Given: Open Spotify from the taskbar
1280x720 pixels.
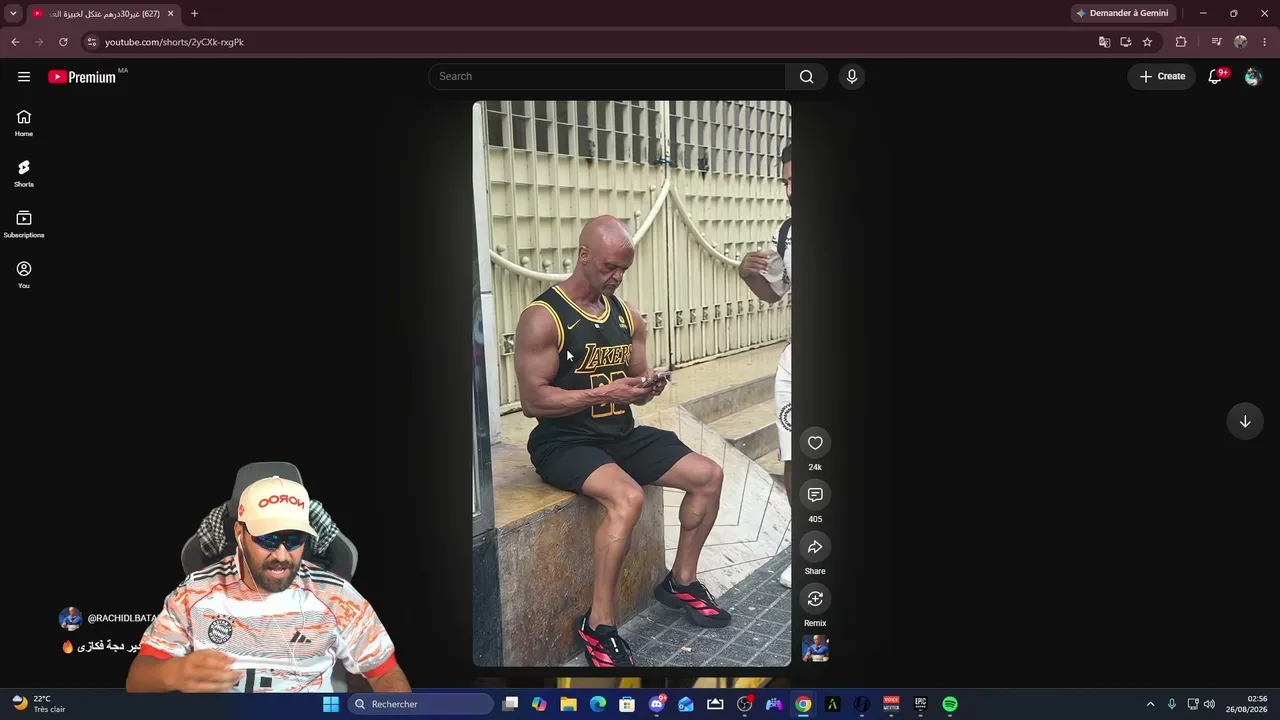Looking at the screenshot, I should pyautogui.click(x=950, y=704).
